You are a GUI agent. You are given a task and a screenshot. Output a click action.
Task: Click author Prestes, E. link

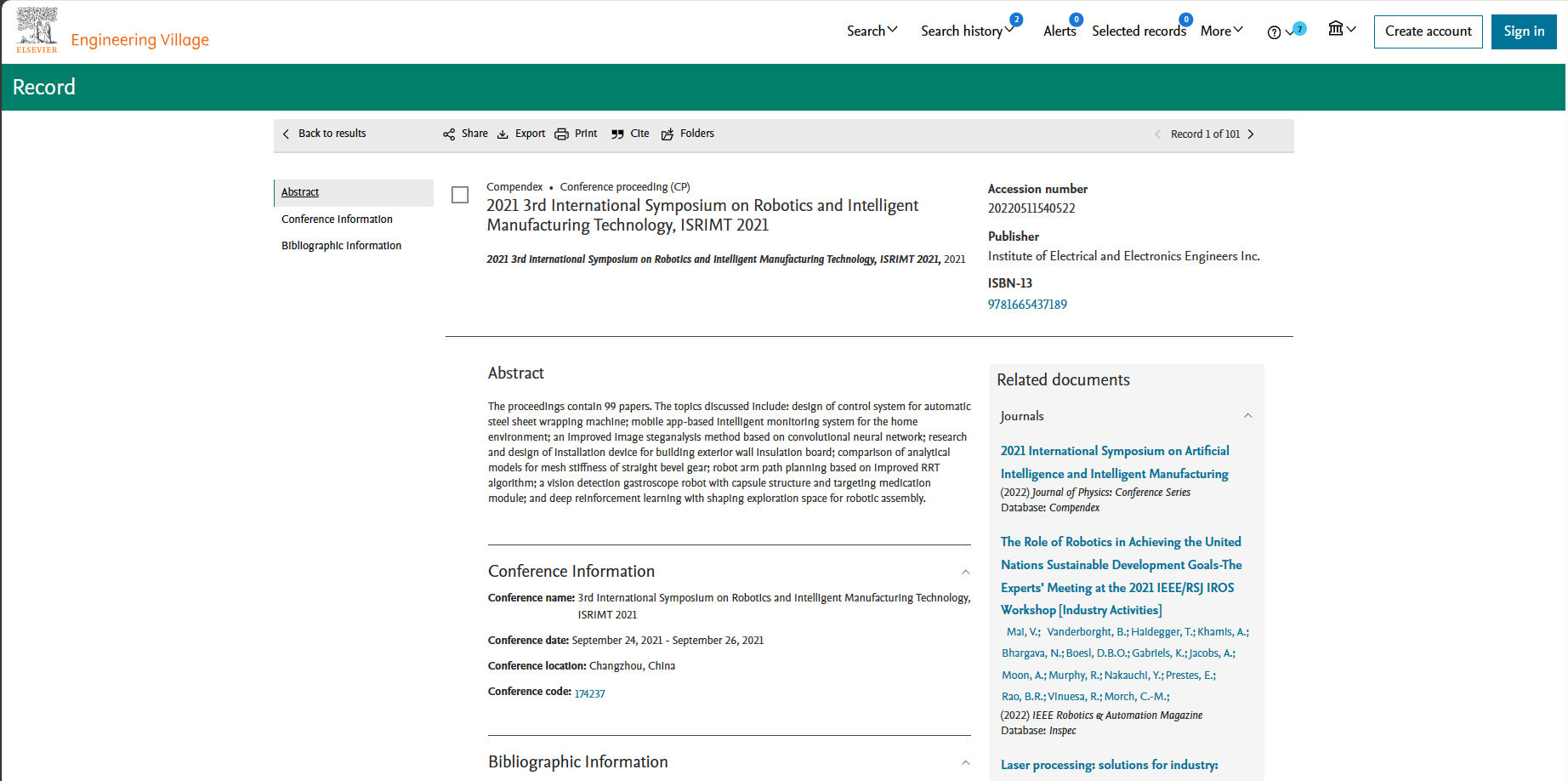point(1190,676)
